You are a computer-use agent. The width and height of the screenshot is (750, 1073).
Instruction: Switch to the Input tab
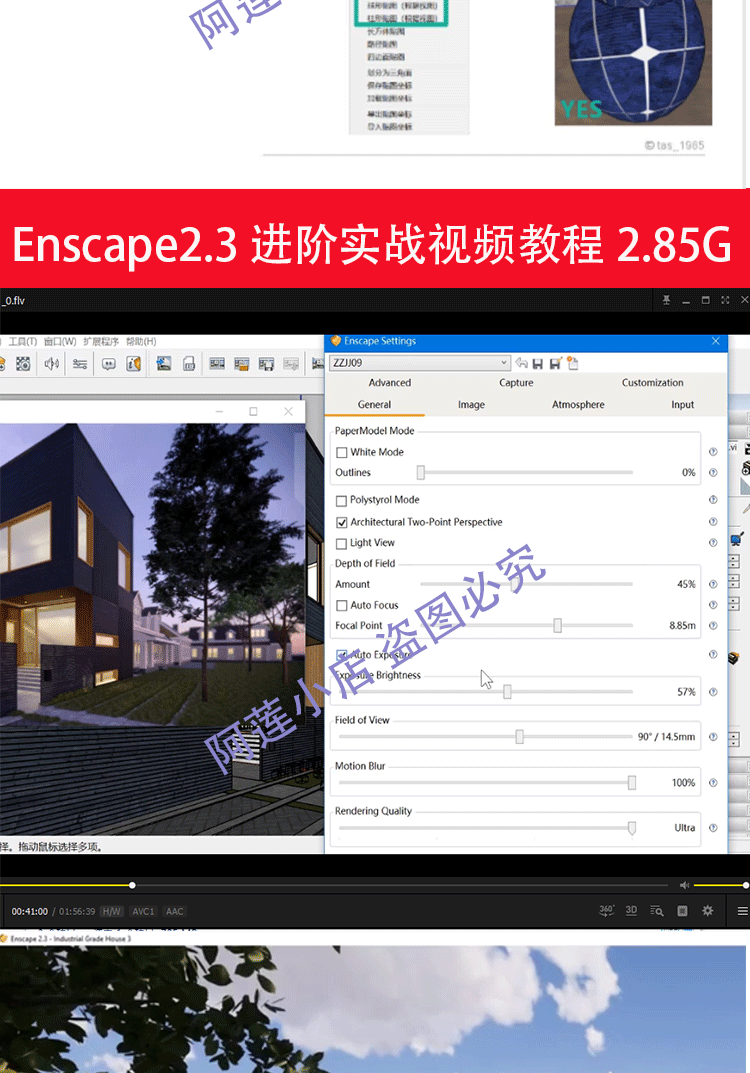pos(682,404)
